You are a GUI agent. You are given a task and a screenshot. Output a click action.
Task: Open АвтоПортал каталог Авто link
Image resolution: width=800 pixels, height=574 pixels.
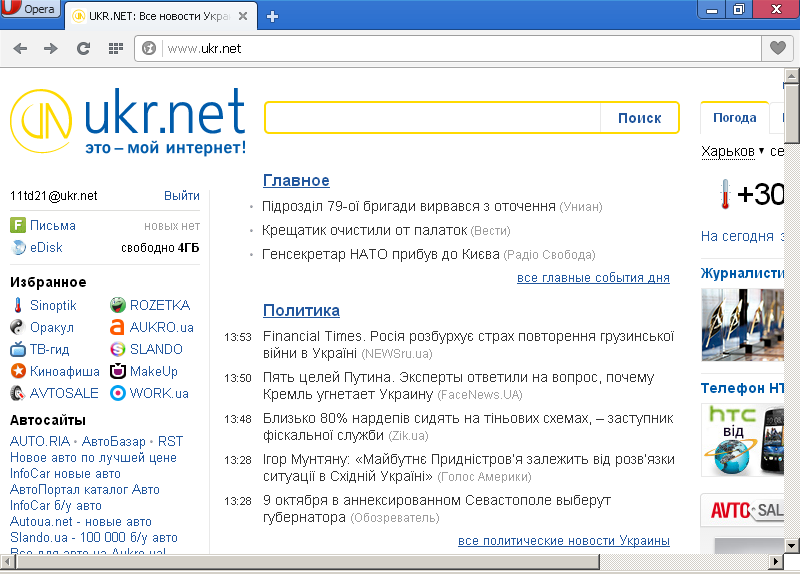pyautogui.click(x=85, y=489)
